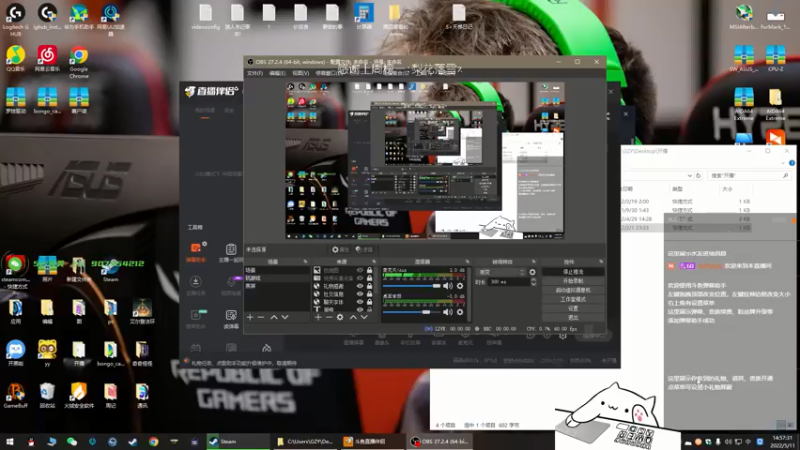
Task: Toggle lock on 社交信息 source
Action: 369,294
